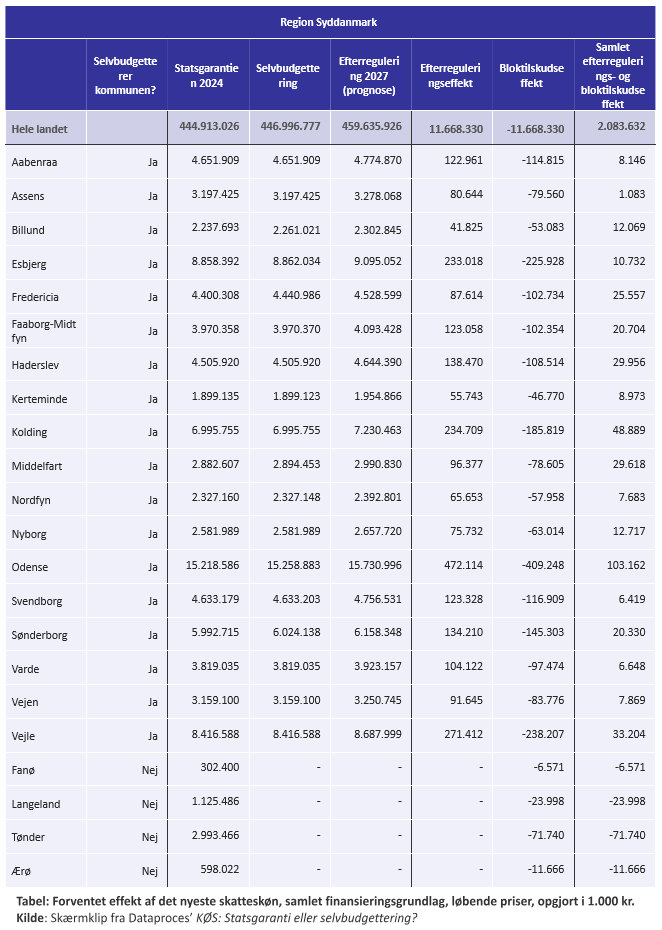This screenshot has width=662, height=930.
Task: Click Odense total effect value 103.162
Action: [626, 565]
